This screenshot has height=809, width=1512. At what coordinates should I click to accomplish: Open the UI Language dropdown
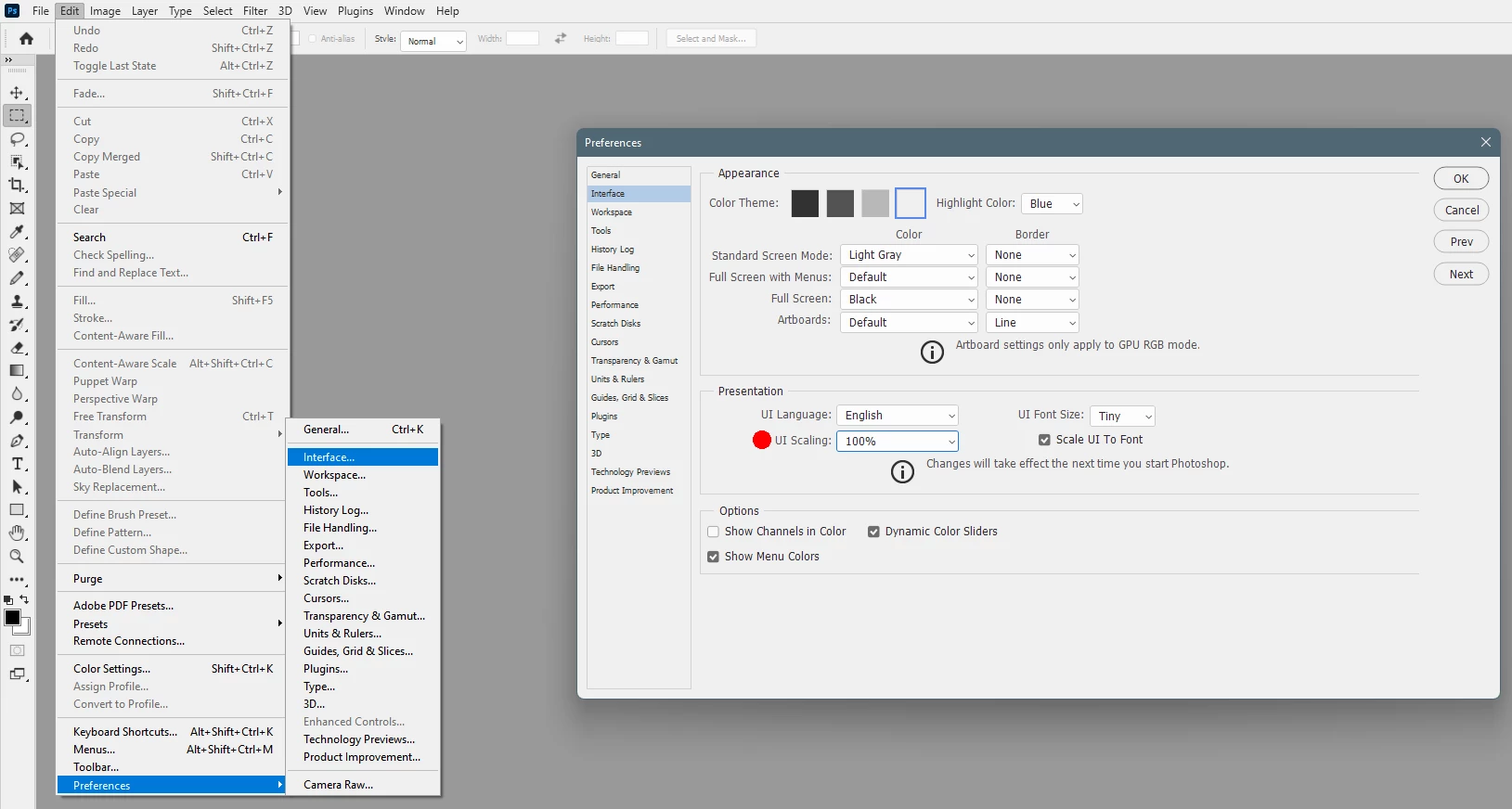(898, 416)
